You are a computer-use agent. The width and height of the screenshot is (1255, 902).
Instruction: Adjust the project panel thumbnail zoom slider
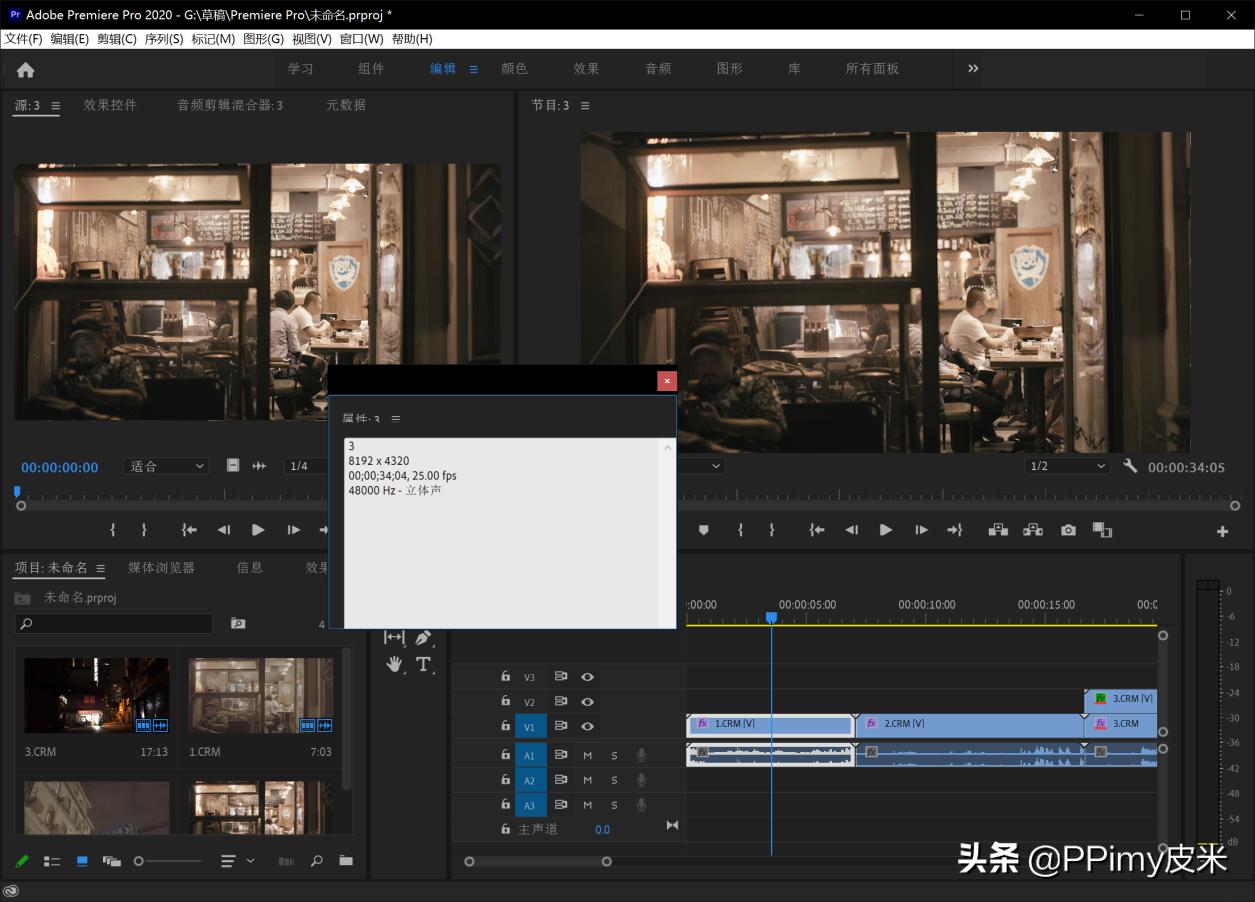coord(140,860)
